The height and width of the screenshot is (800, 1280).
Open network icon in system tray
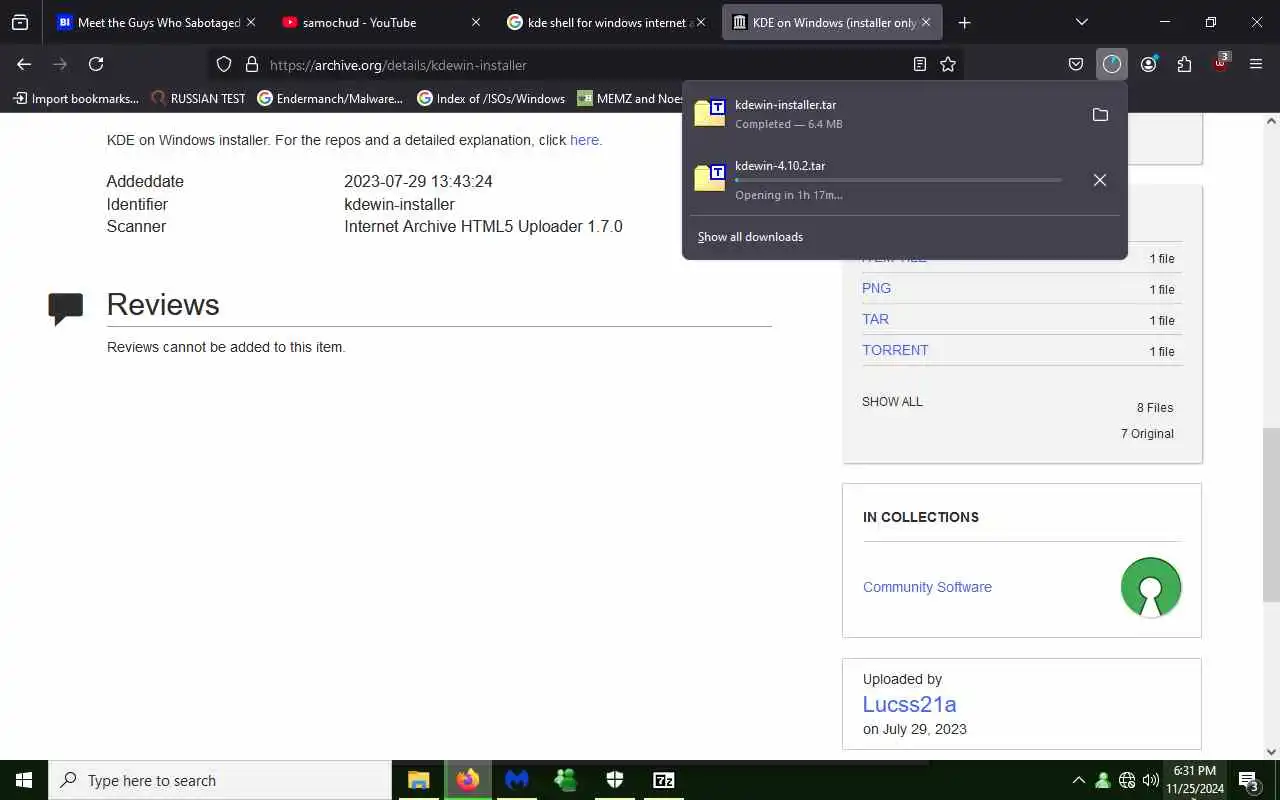pos(1127,780)
